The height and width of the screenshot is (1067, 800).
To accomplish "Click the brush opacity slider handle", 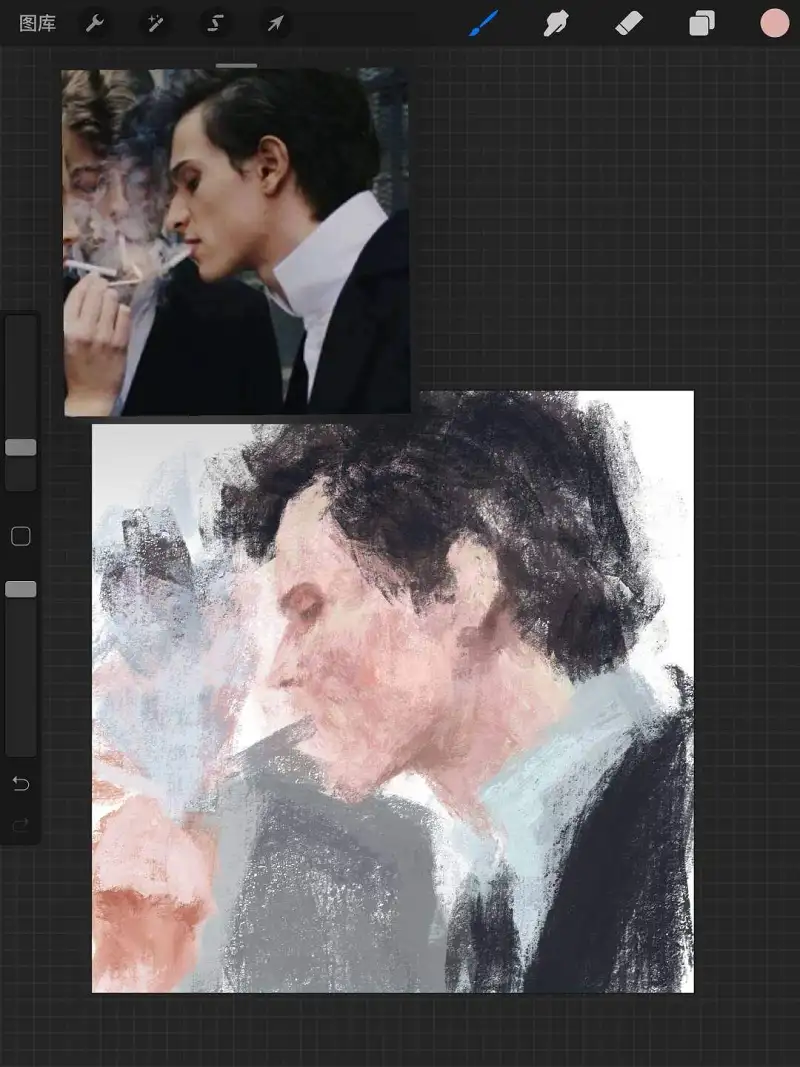I will [x=21, y=589].
